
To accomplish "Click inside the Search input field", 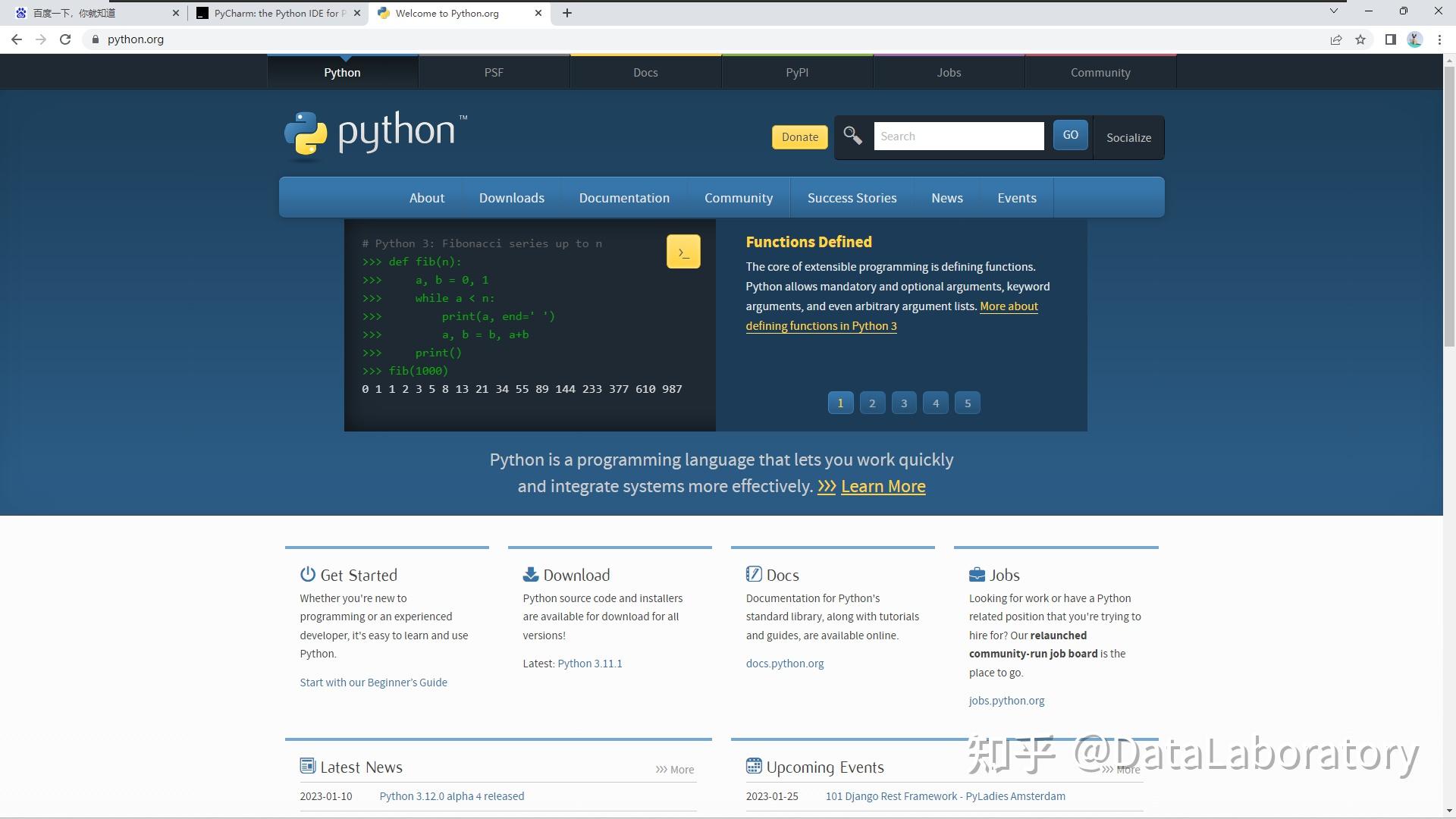I will tap(959, 136).
